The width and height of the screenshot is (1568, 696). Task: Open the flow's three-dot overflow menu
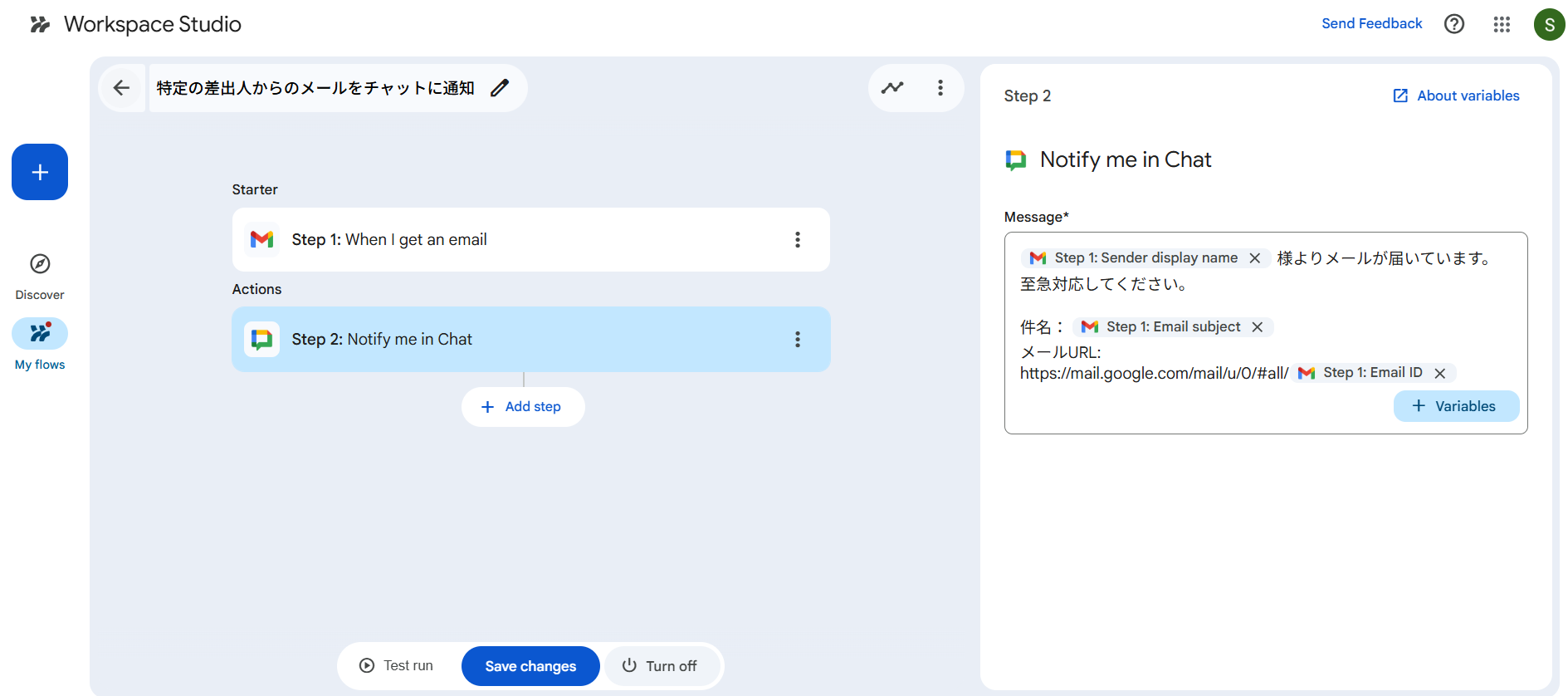pos(940,88)
